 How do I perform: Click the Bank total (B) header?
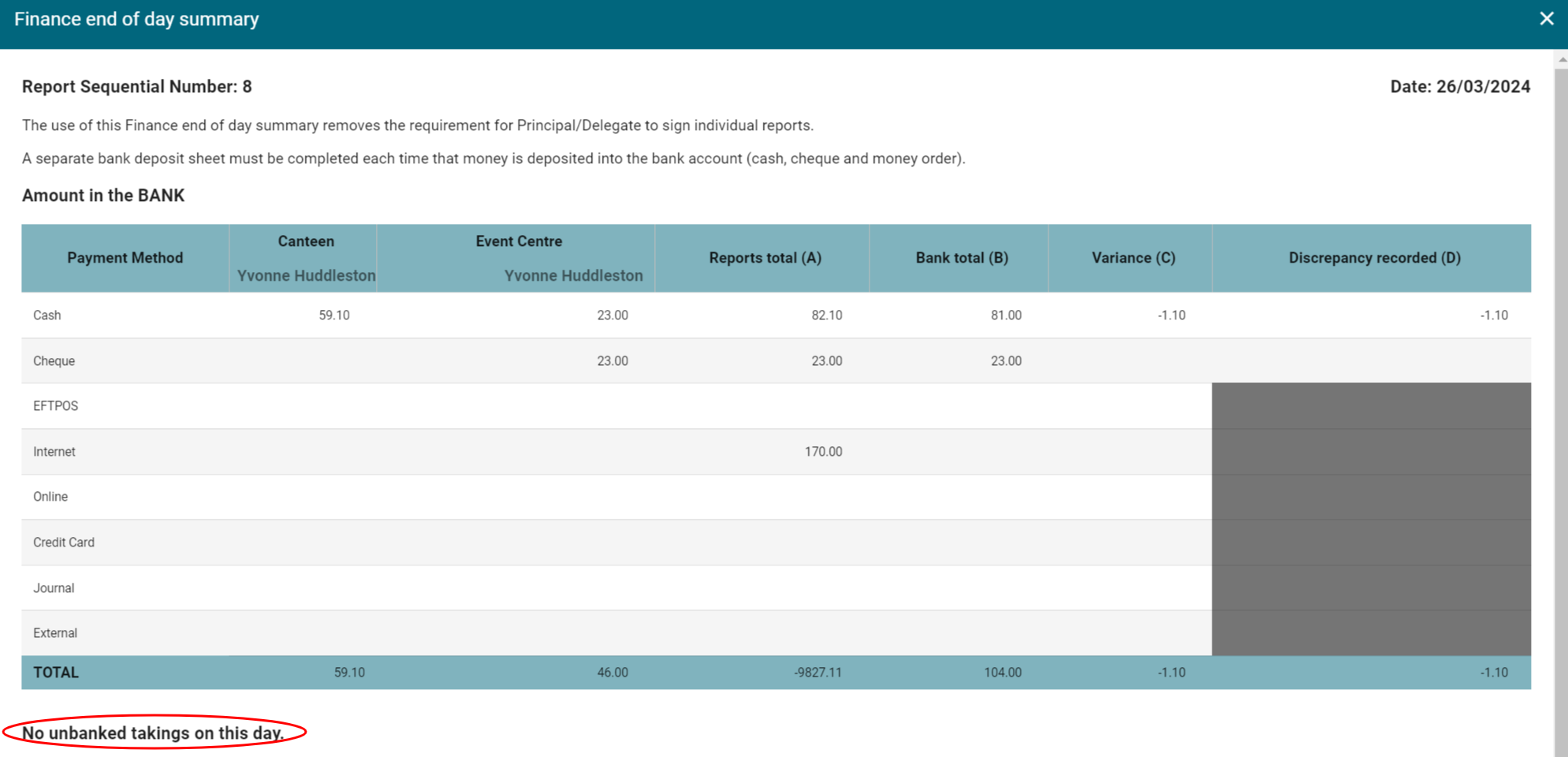pyautogui.click(x=961, y=258)
